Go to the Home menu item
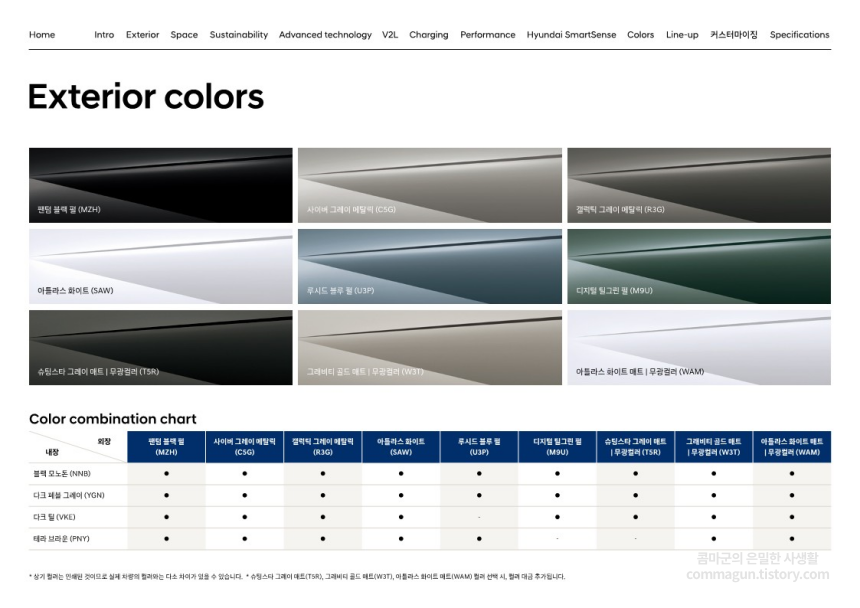This screenshot has height=608, width=860. pos(42,35)
